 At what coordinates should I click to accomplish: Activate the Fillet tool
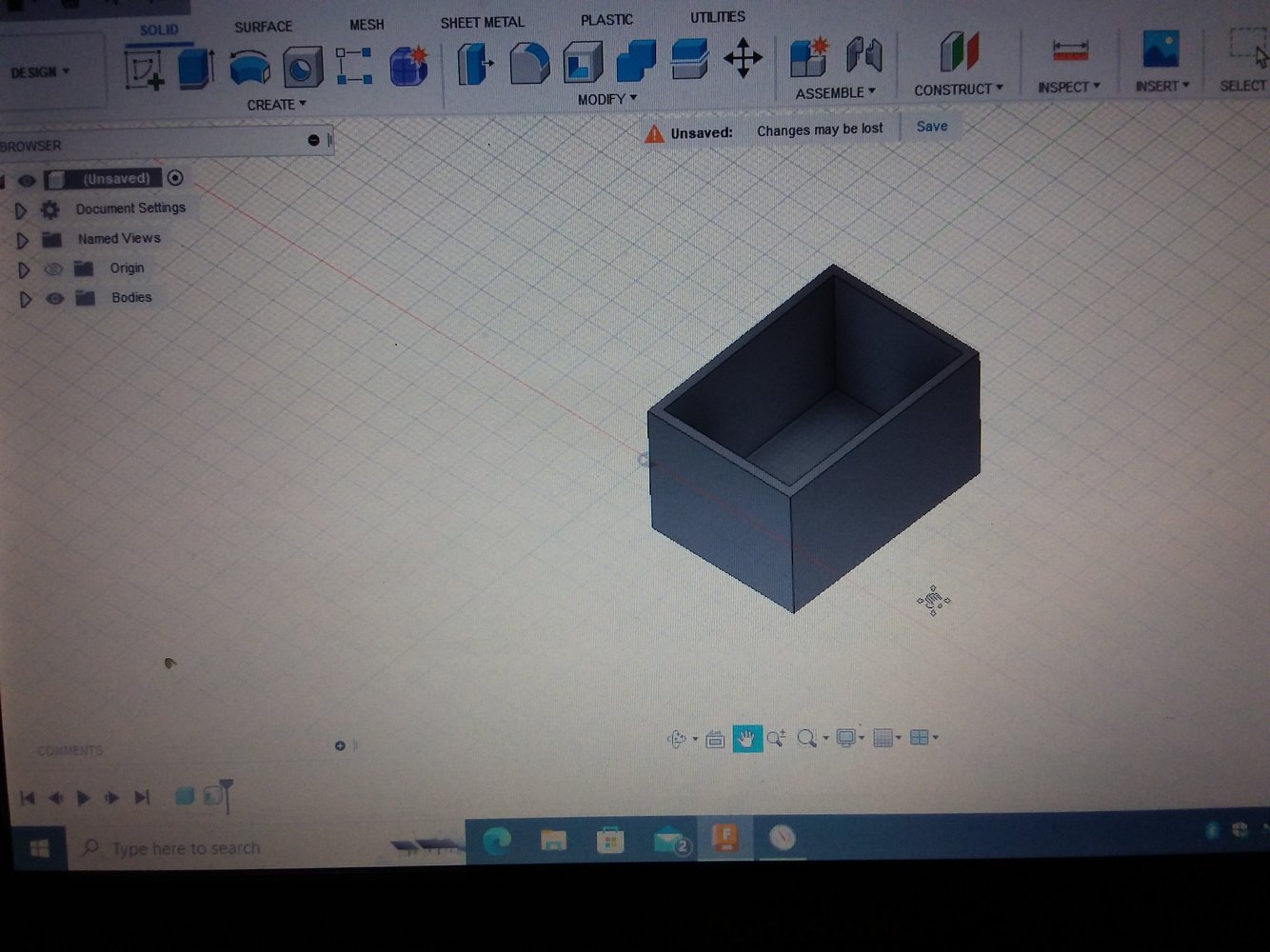click(x=529, y=64)
